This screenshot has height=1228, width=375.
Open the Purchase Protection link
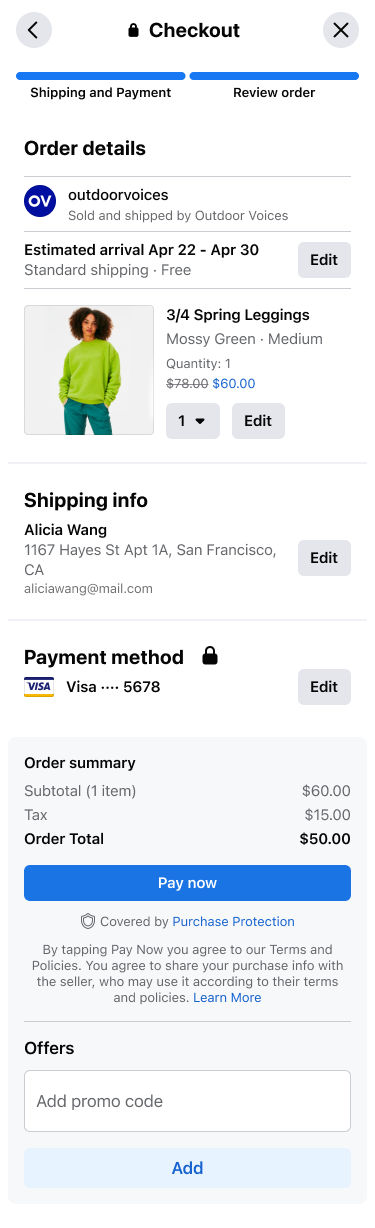(x=233, y=921)
